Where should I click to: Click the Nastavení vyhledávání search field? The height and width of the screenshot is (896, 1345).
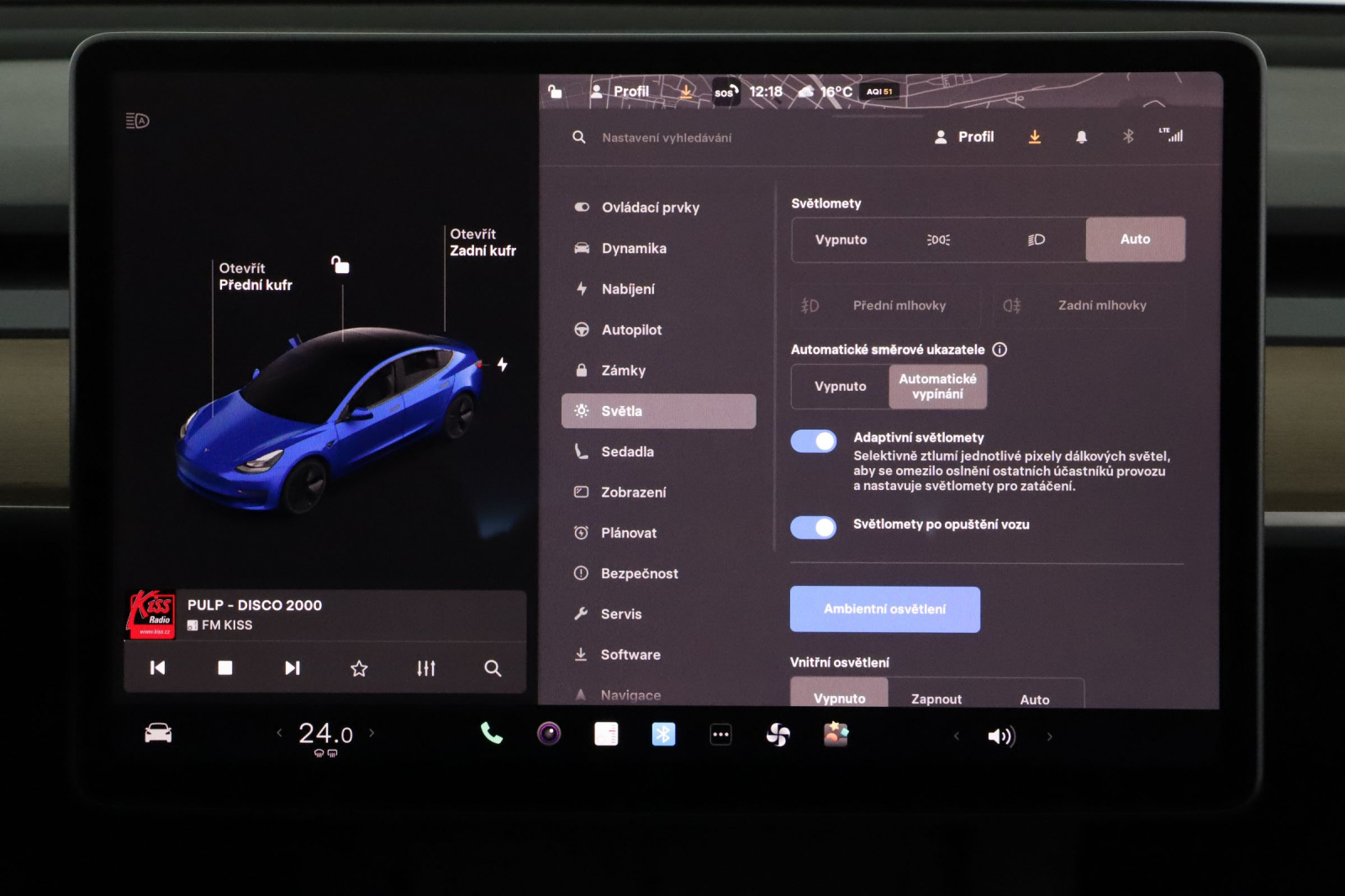click(666, 137)
